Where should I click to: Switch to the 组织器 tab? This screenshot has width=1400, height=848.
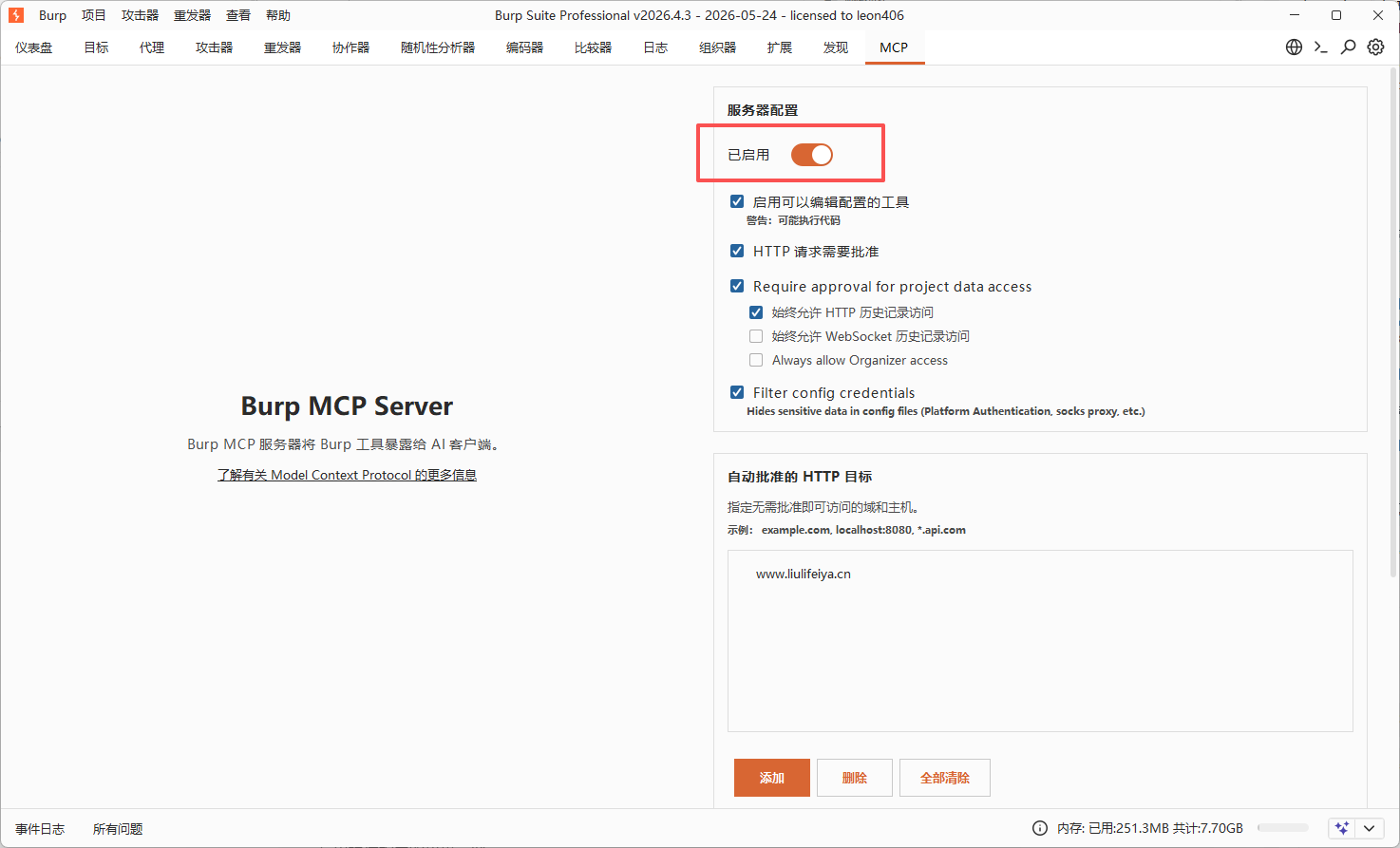718,47
